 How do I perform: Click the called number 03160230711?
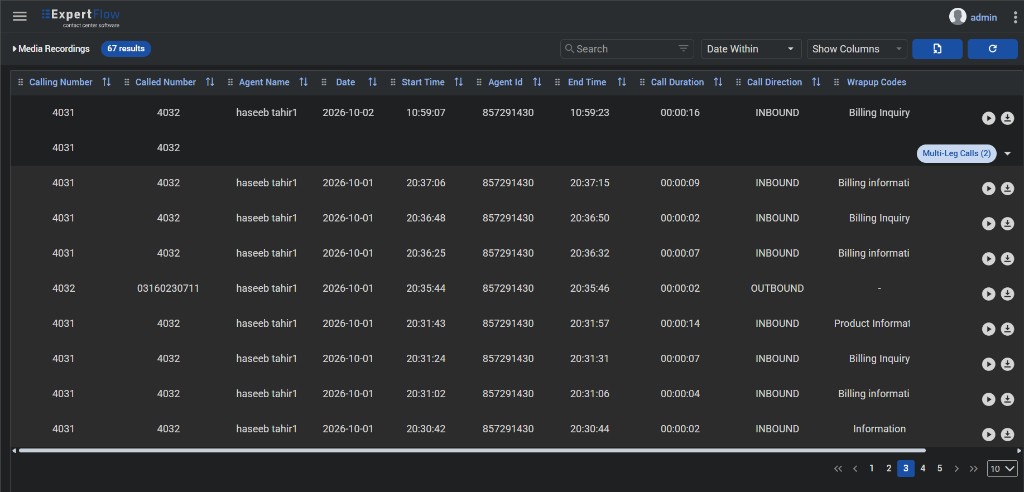pyautogui.click(x=168, y=288)
